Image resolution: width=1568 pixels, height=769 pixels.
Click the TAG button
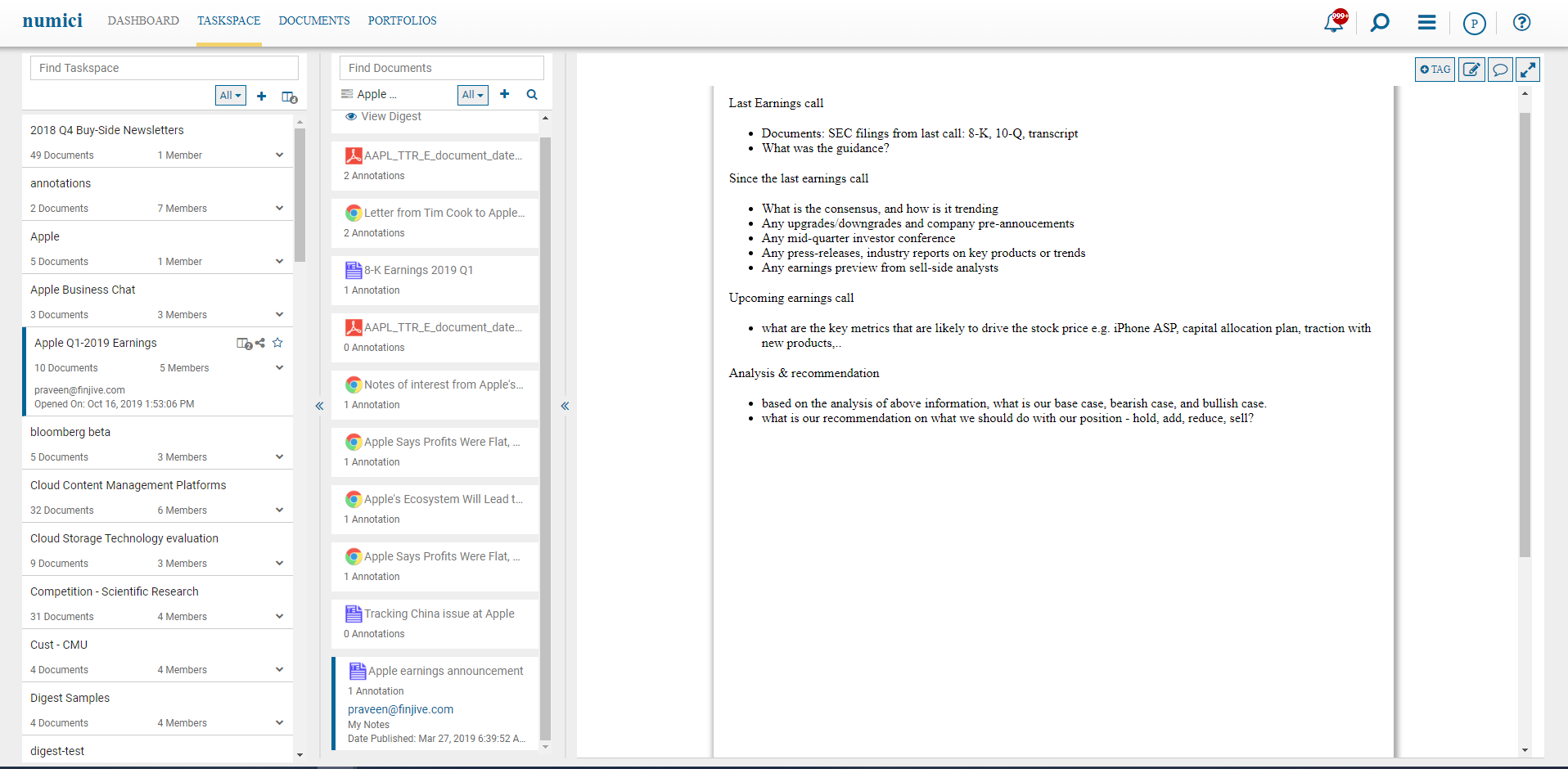(1435, 70)
